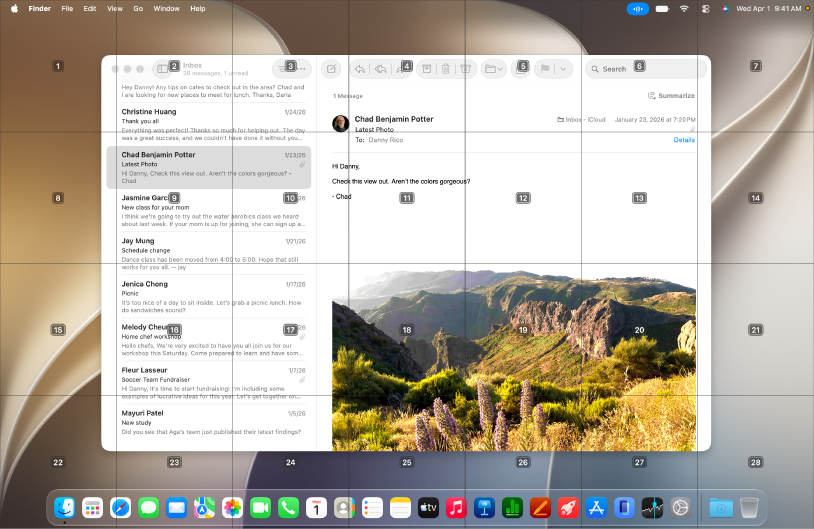This screenshot has width=814, height=529.
Task: Open Numbers from the Dock
Action: coord(512,508)
